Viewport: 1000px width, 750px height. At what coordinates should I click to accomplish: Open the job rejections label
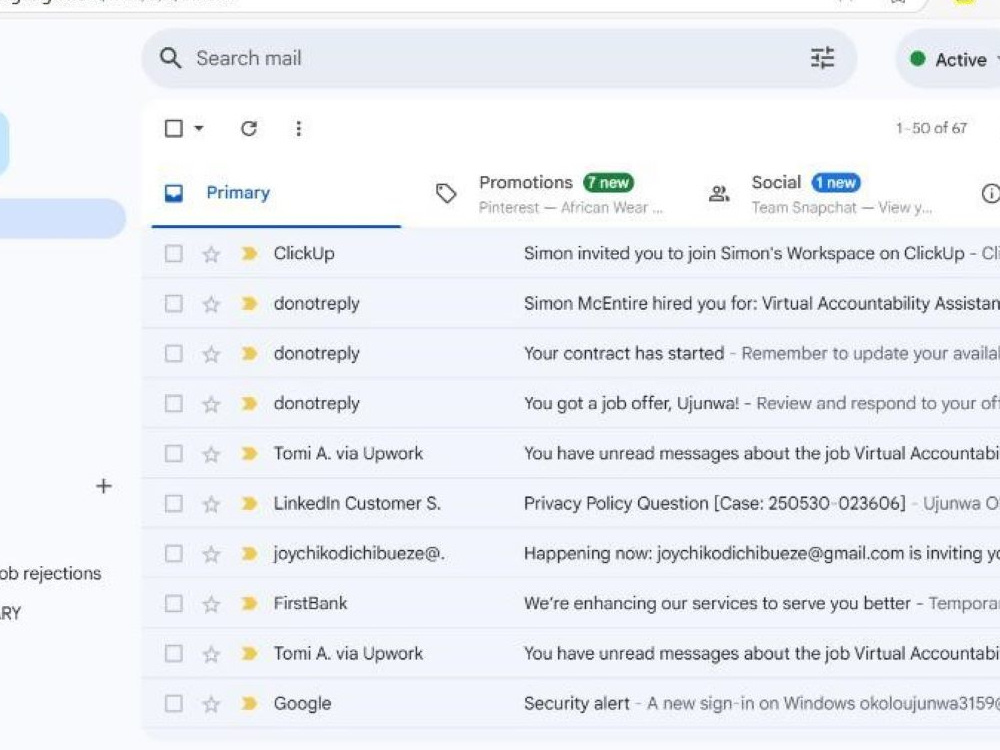click(50, 573)
